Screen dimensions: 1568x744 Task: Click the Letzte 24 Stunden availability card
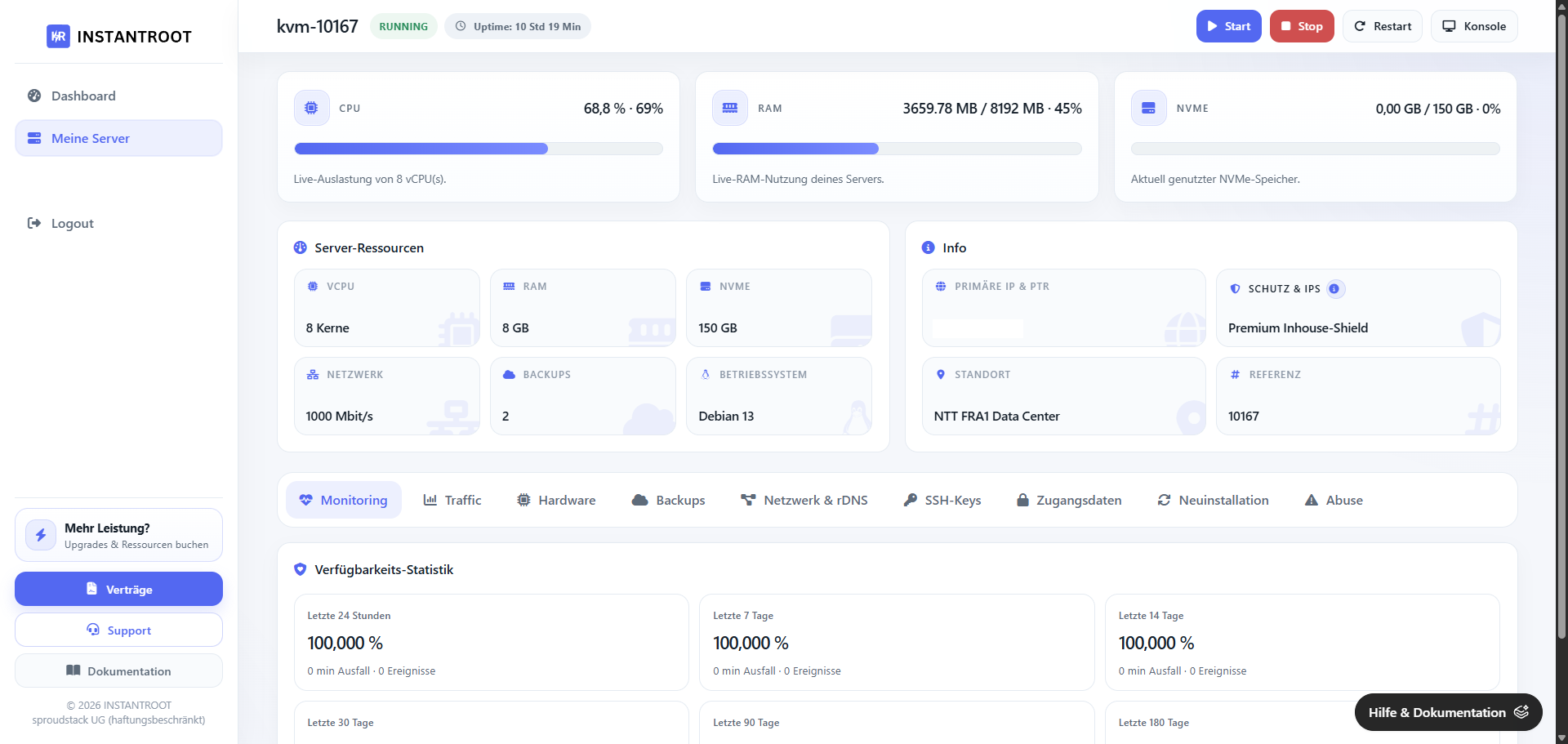point(491,642)
